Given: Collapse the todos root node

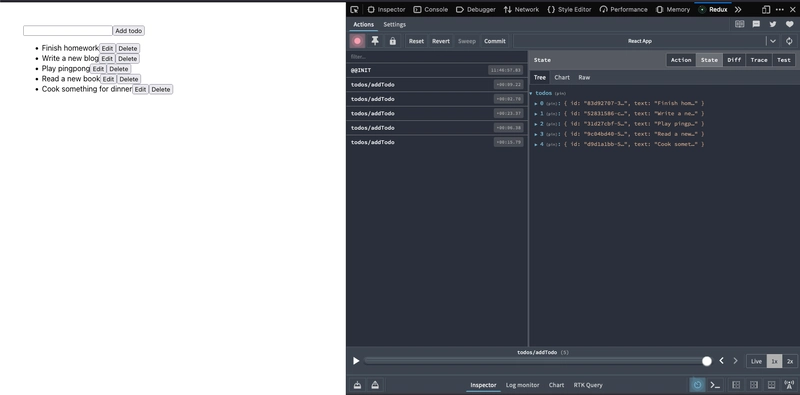Looking at the screenshot, I should [x=531, y=93].
